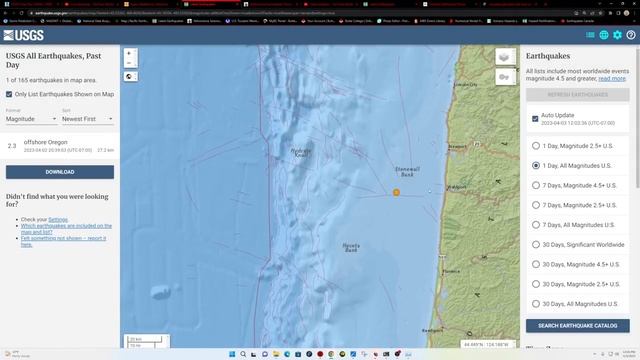The height and width of the screenshot is (360, 640).
Task: Open the map layers control
Action: (505, 57)
